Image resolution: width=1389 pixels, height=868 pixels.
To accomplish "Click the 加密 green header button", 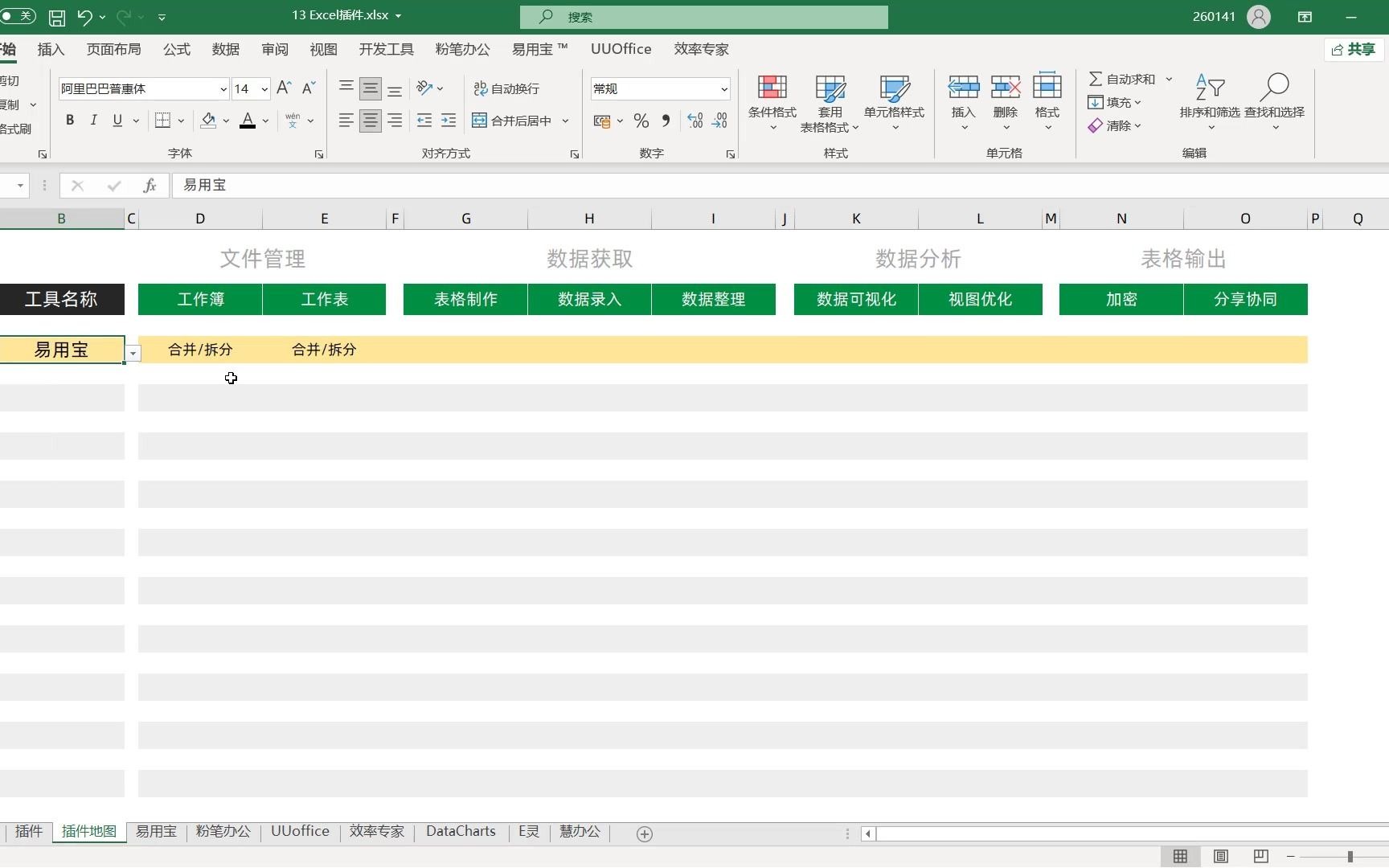I will [1121, 299].
